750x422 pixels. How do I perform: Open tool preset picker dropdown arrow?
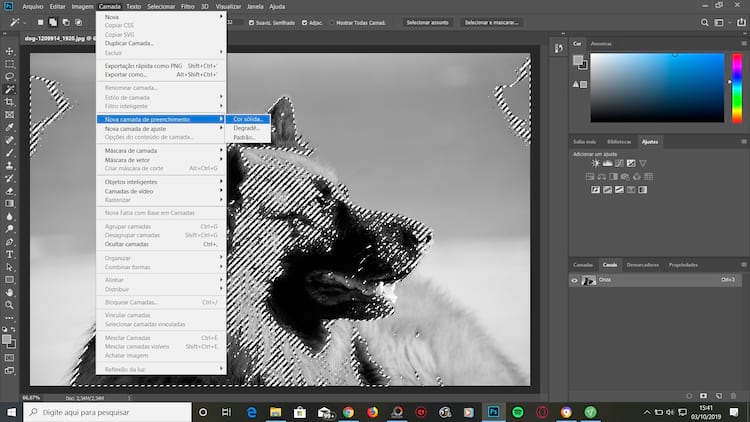pos(24,22)
